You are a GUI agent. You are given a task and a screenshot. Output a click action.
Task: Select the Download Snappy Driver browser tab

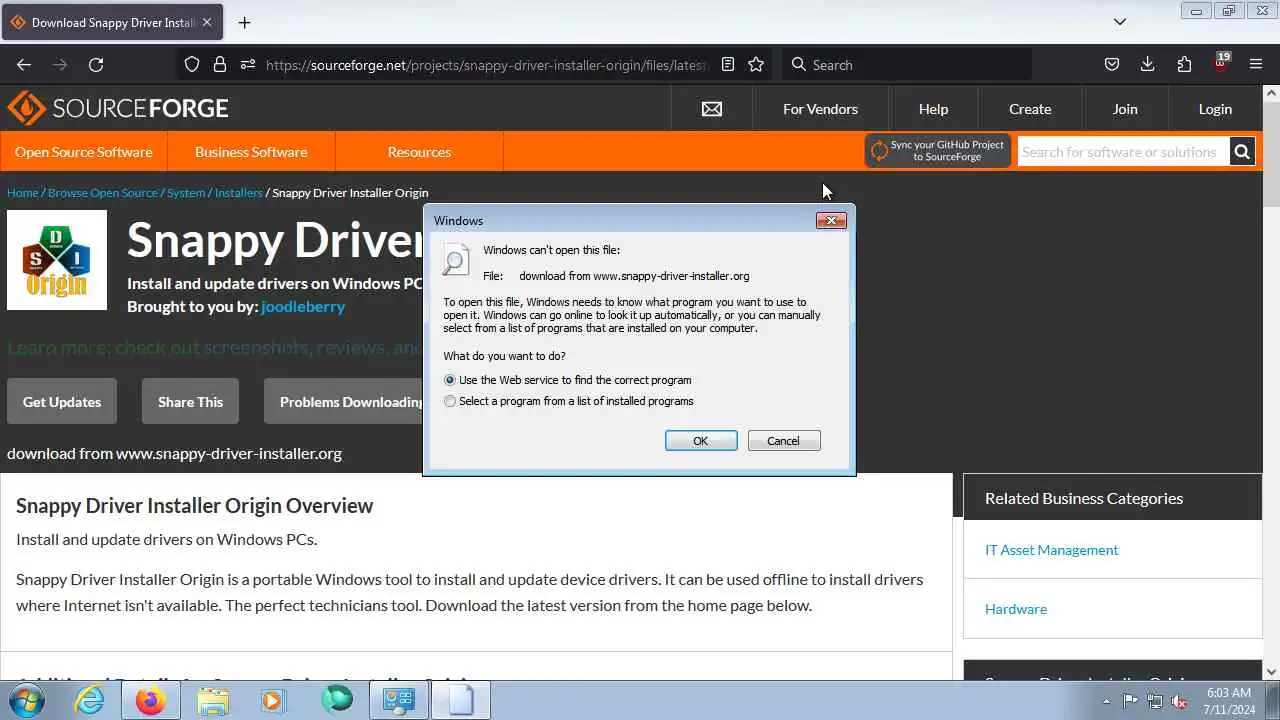(112, 22)
